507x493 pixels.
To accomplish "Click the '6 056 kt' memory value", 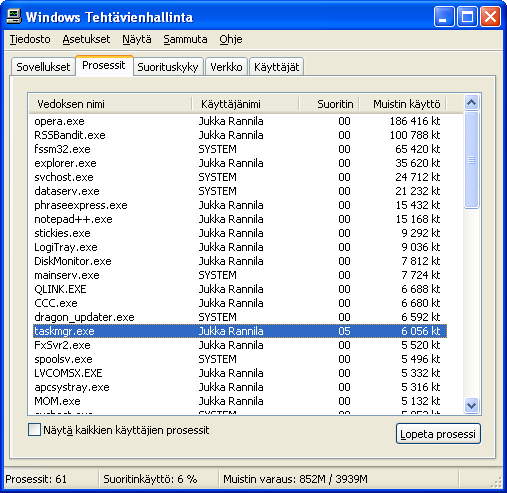I will pos(421,331).
